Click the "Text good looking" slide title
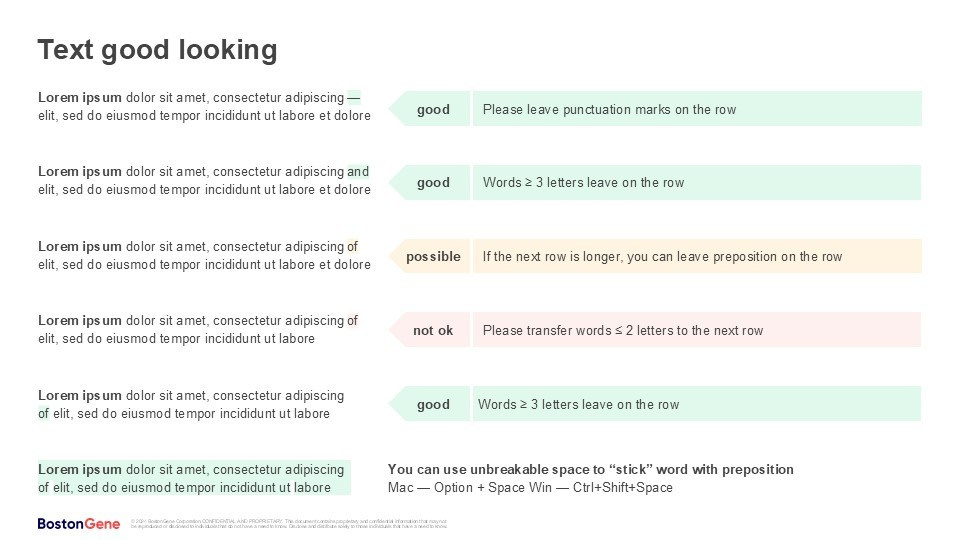The image size is (960, 540). (157, 50)
